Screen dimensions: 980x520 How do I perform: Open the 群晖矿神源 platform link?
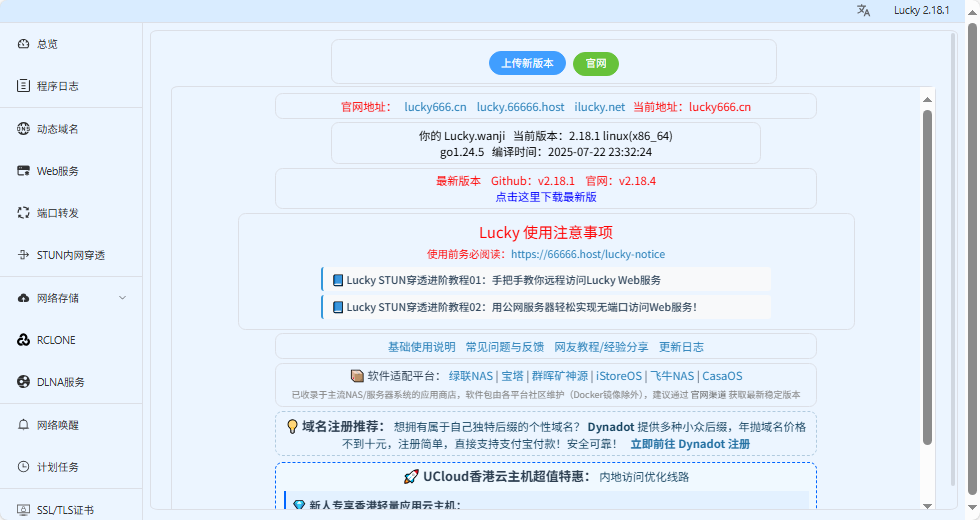pos(560,376)
